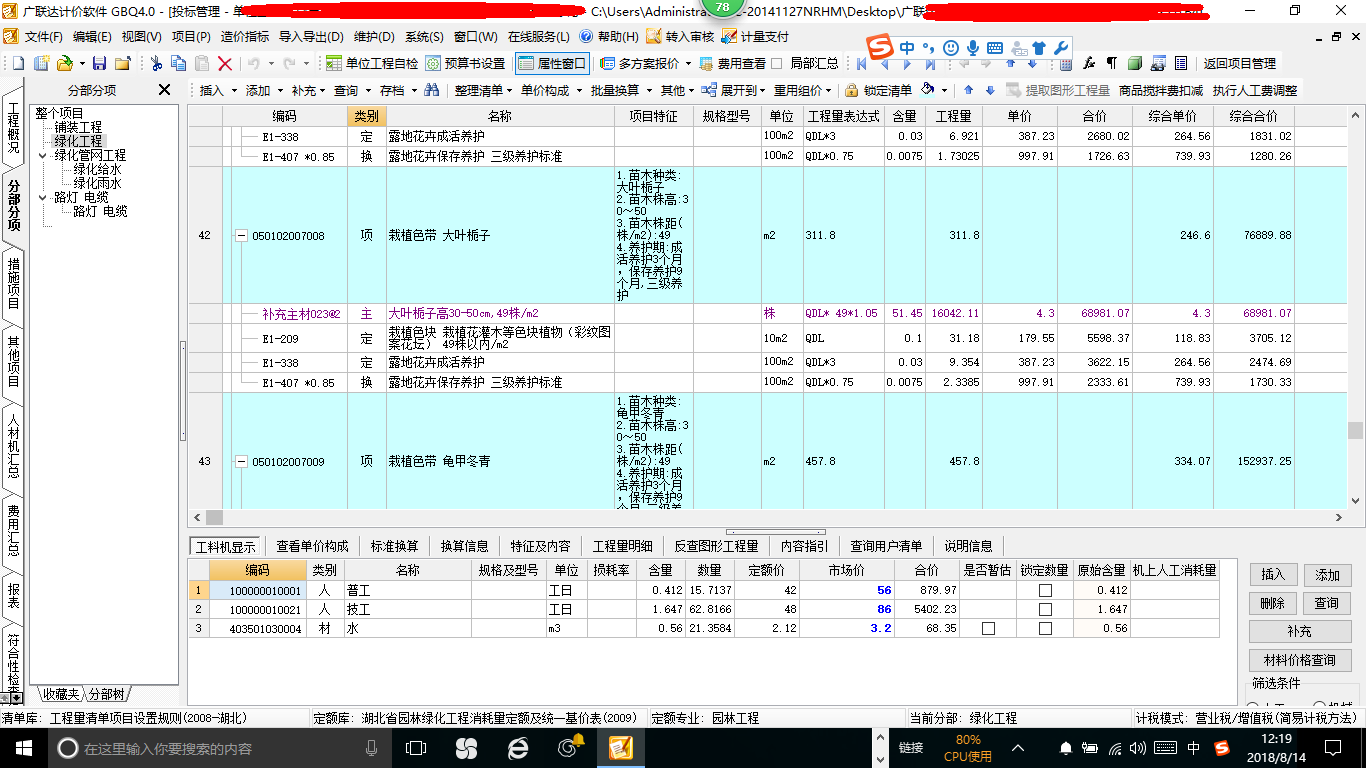1366x768 pixels.
Task: Click the paint bucket fill icon
Action: tap(928, 89)
